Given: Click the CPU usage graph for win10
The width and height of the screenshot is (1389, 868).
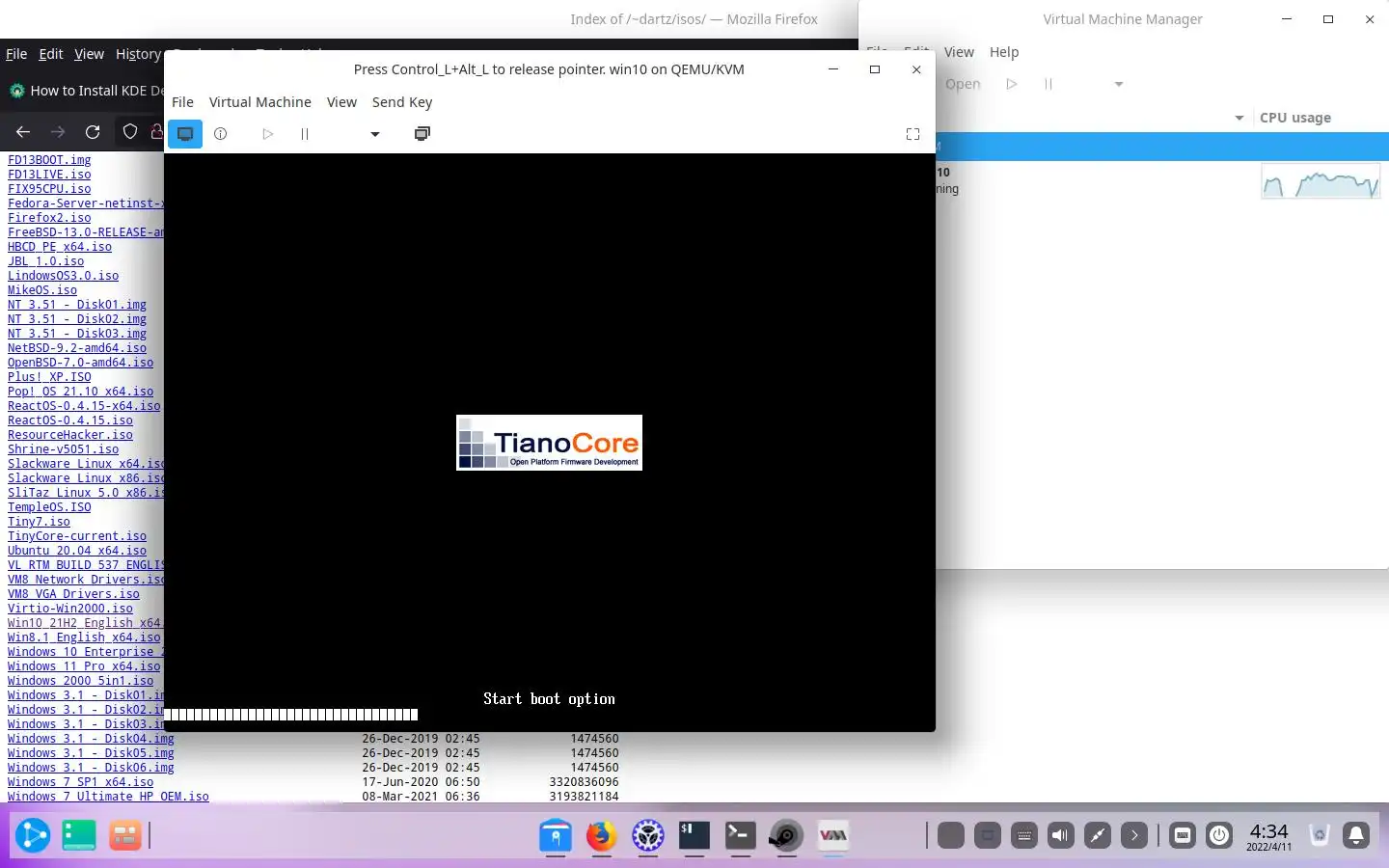Looking at the screenshot, I should (x=1321, y=181).
